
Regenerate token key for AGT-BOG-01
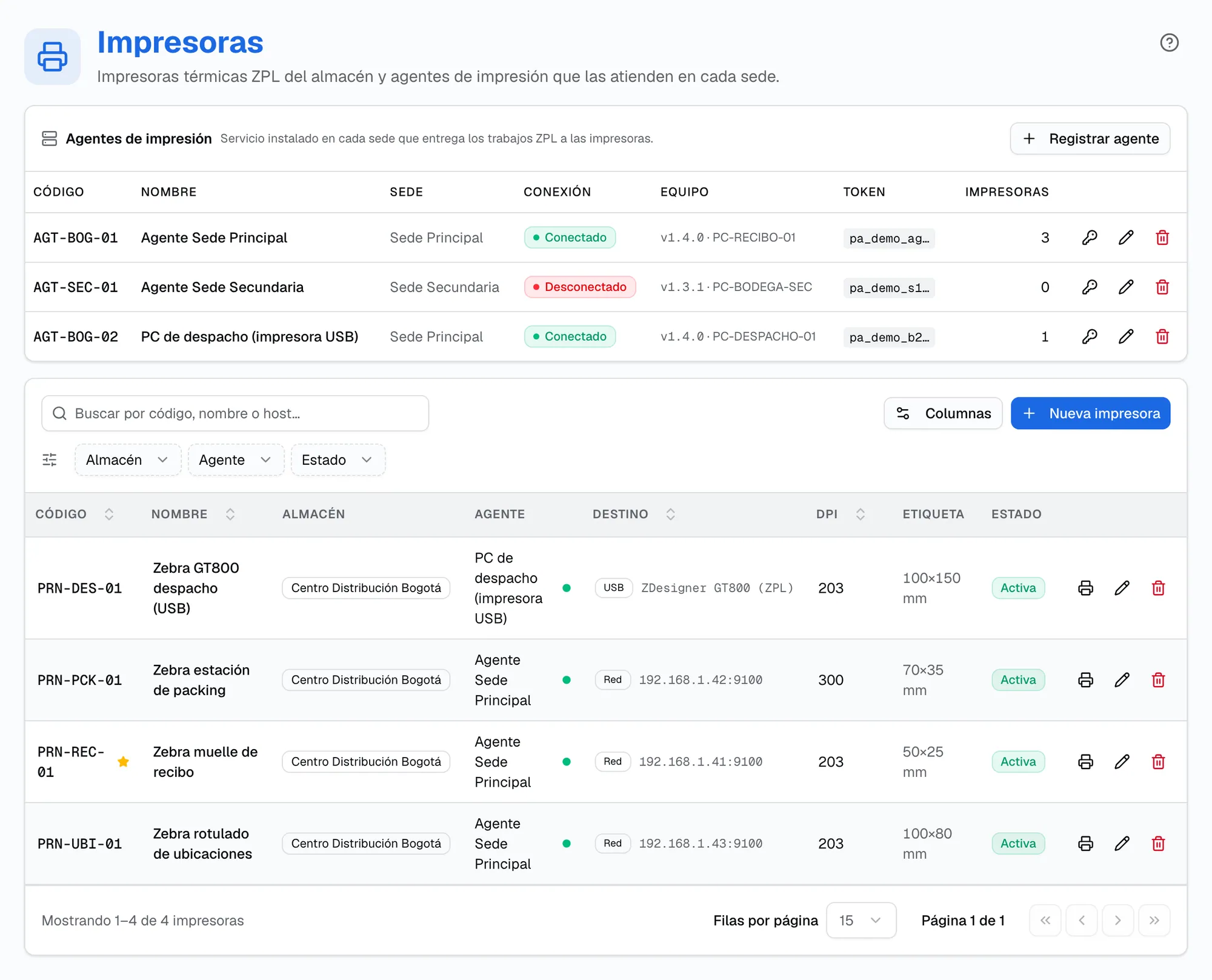1090,238
